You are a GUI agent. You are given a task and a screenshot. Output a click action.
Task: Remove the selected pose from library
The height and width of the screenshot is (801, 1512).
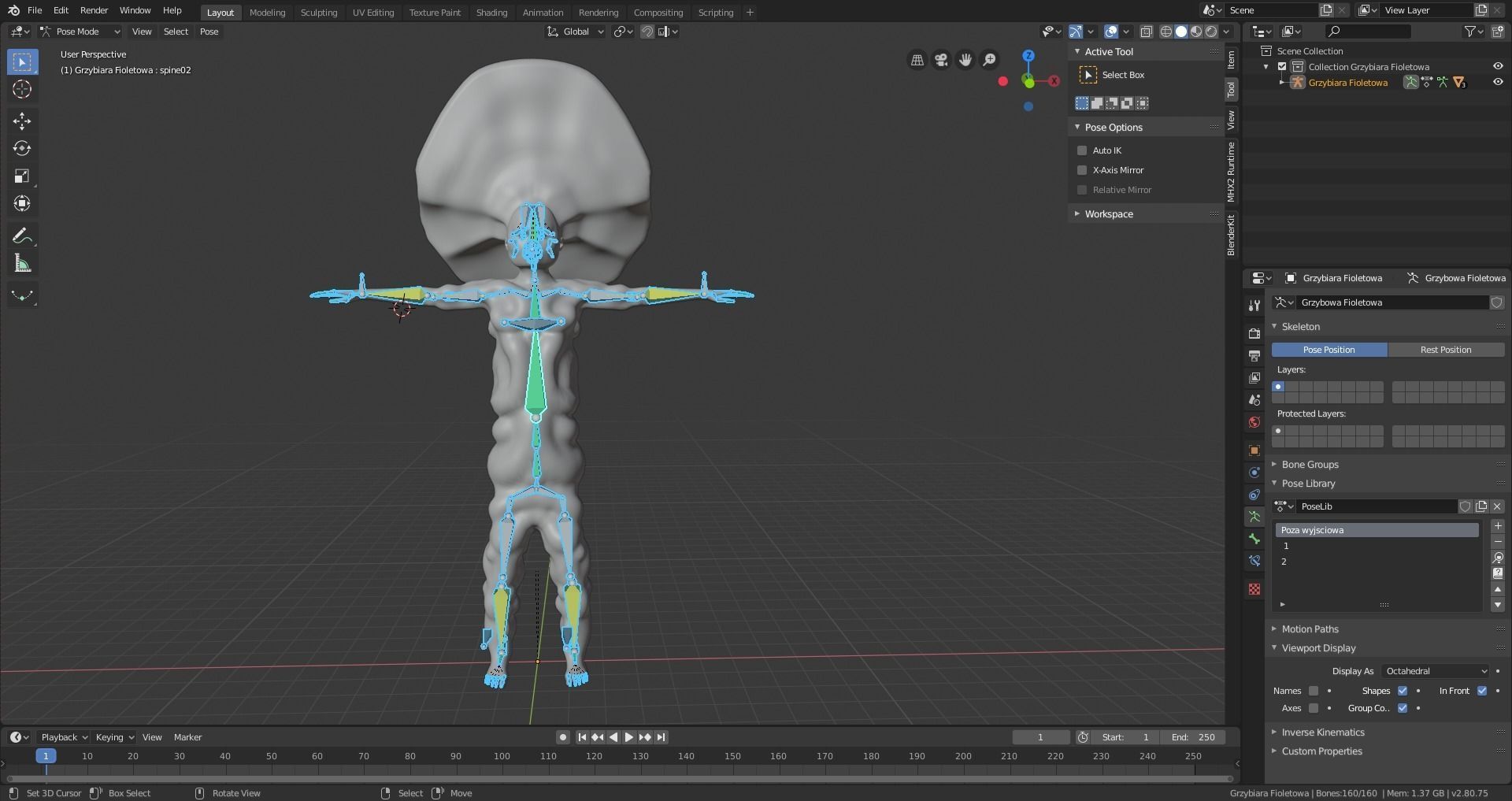coord(1497,542)
